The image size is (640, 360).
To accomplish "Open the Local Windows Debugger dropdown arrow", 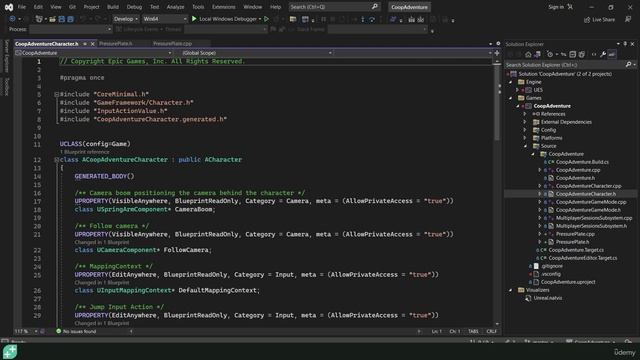I will tap(260, 19).
